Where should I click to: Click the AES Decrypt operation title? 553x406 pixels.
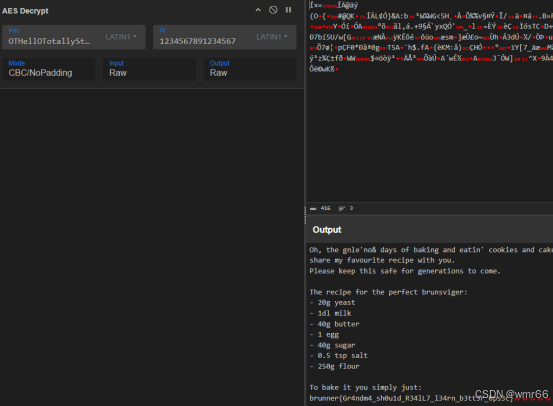tap(25, 11)
